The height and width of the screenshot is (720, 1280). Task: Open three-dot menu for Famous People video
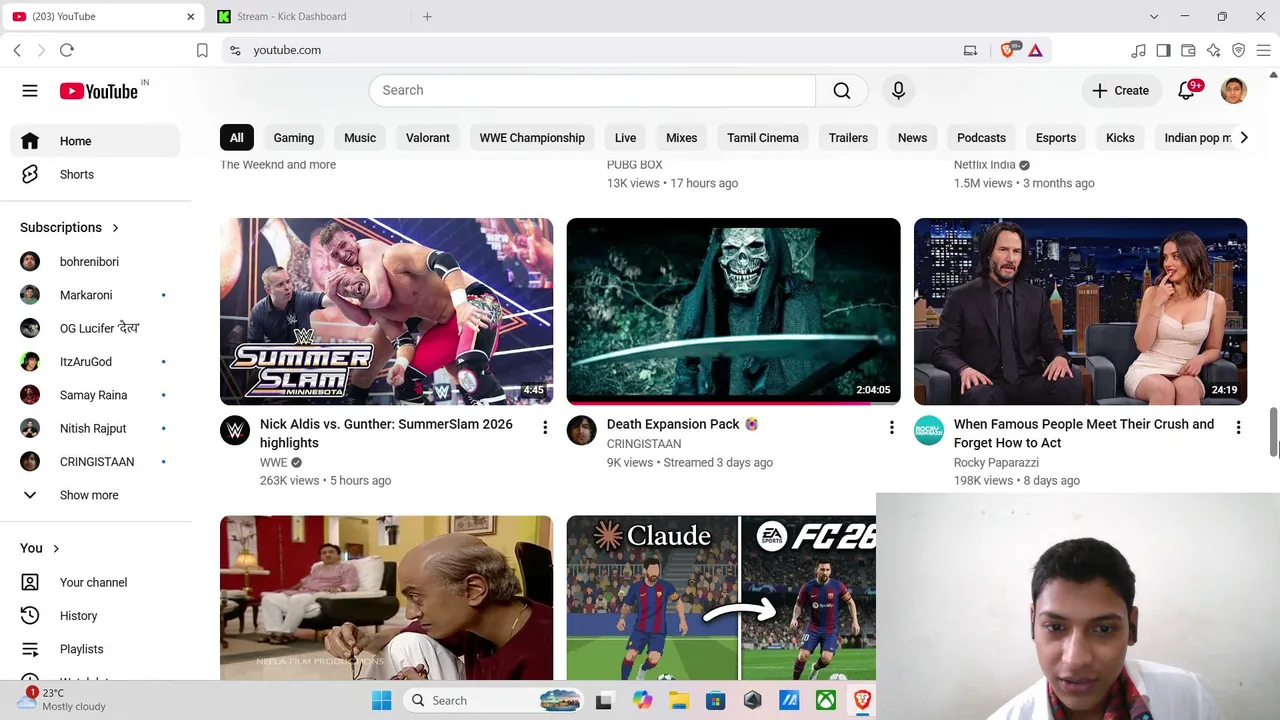click(1238, 428)
